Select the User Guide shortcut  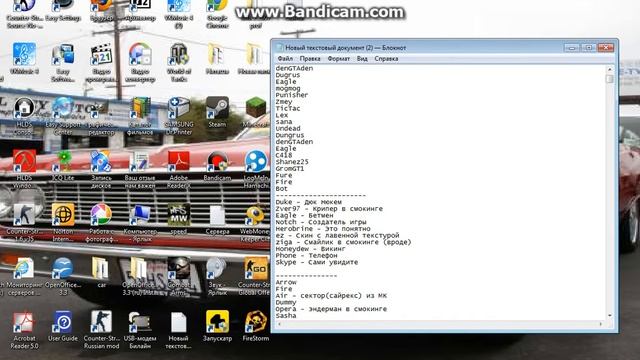(63, 326)
